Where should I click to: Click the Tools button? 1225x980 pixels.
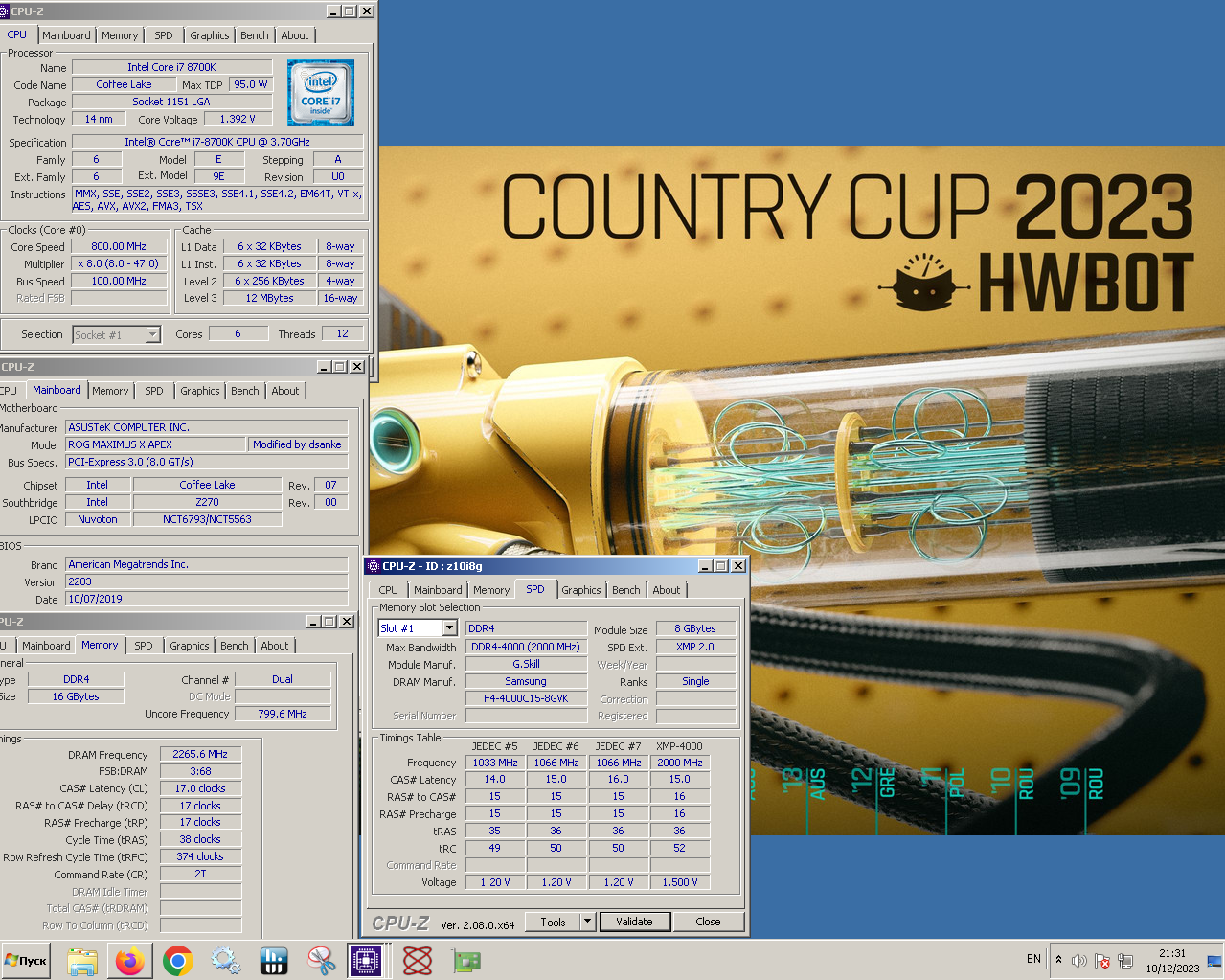[553, 922]
